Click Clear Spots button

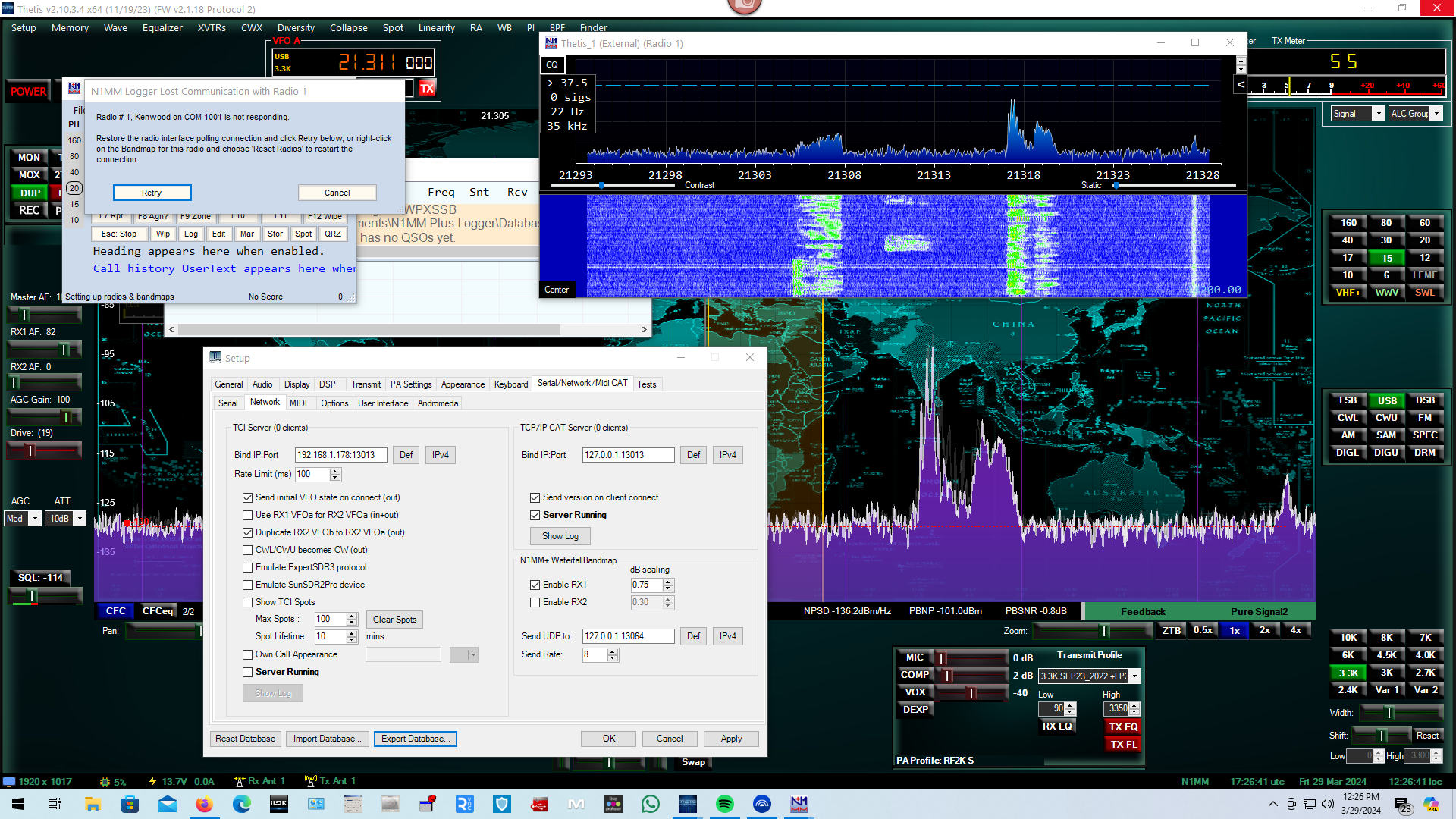(394, 620)
